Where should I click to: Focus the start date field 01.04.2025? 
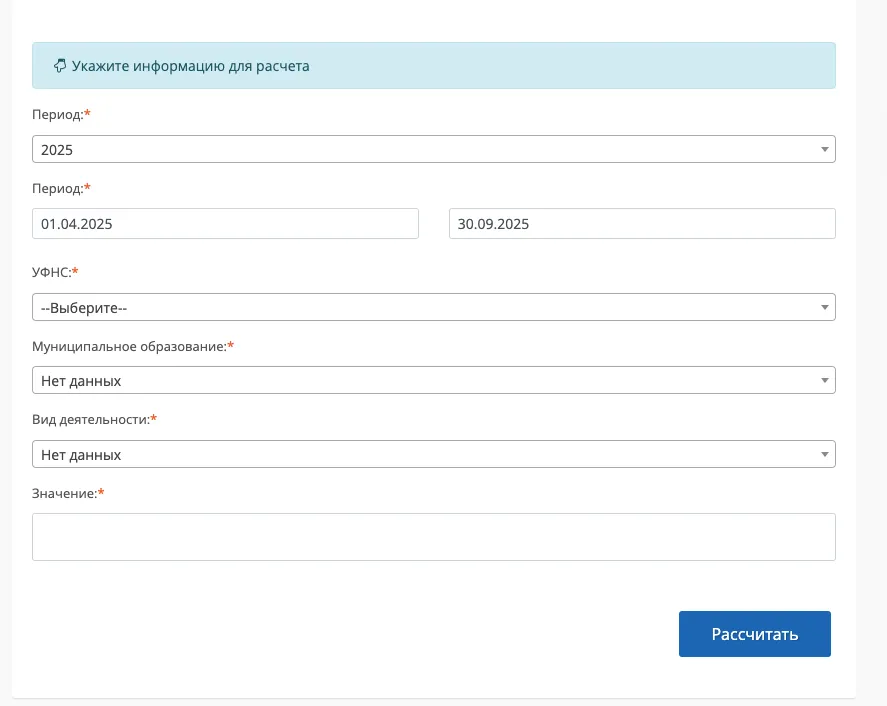pyautogui.click(x=225, y=224)
